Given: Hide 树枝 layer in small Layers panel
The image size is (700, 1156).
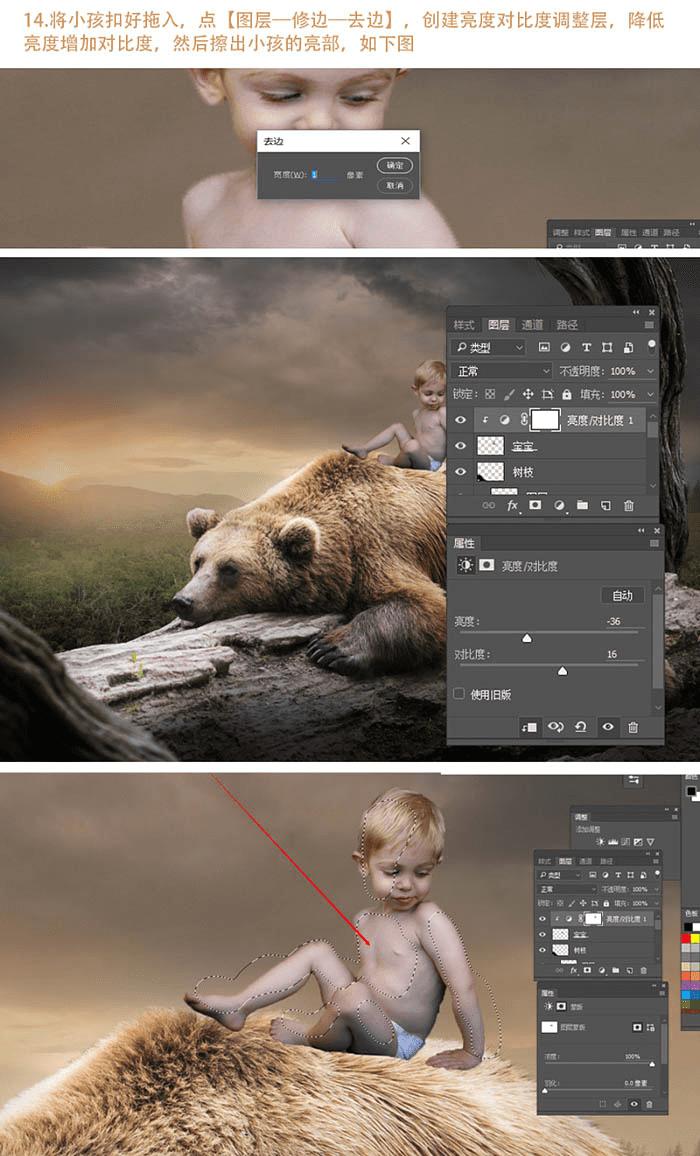Looking at the screenshot, I should pos(543,950).
